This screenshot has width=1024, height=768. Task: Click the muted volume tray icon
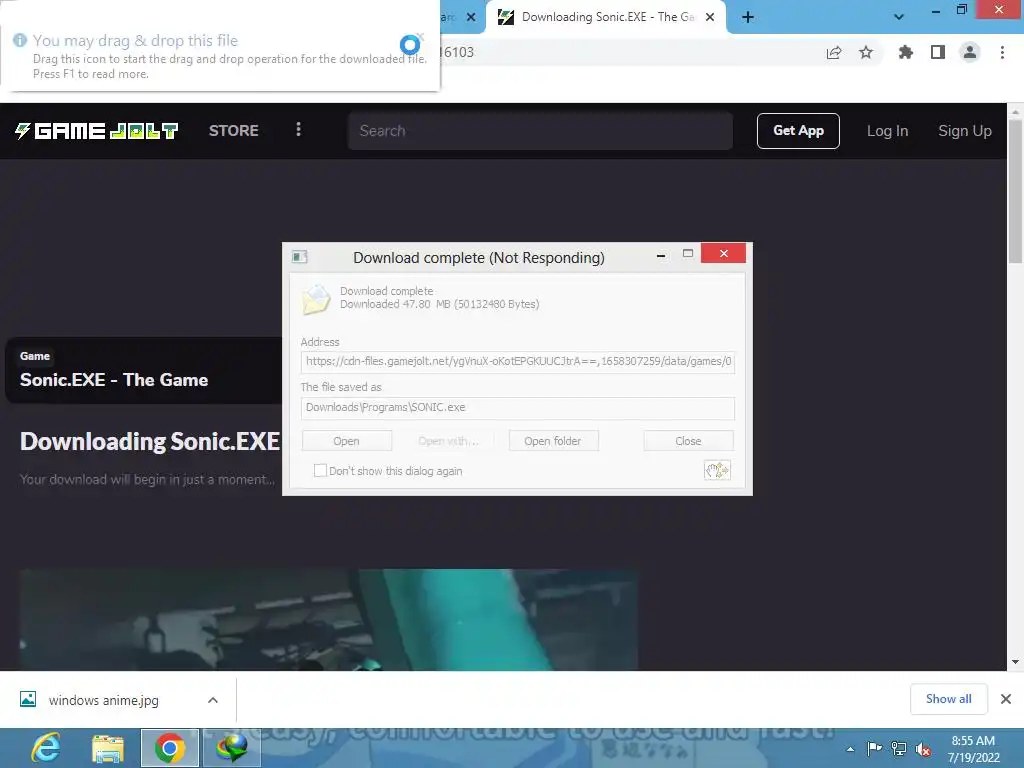pyautogui.click(x=923, y=749)
